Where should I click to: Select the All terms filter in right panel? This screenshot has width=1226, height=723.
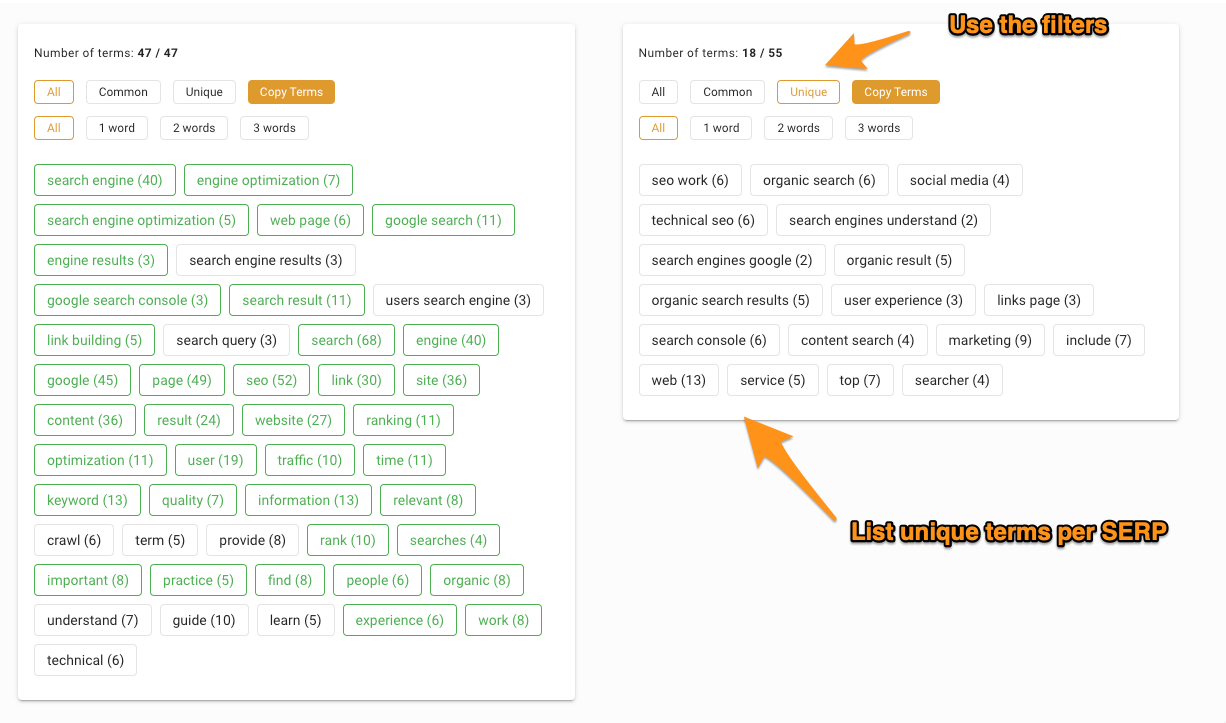click(658, 91)
